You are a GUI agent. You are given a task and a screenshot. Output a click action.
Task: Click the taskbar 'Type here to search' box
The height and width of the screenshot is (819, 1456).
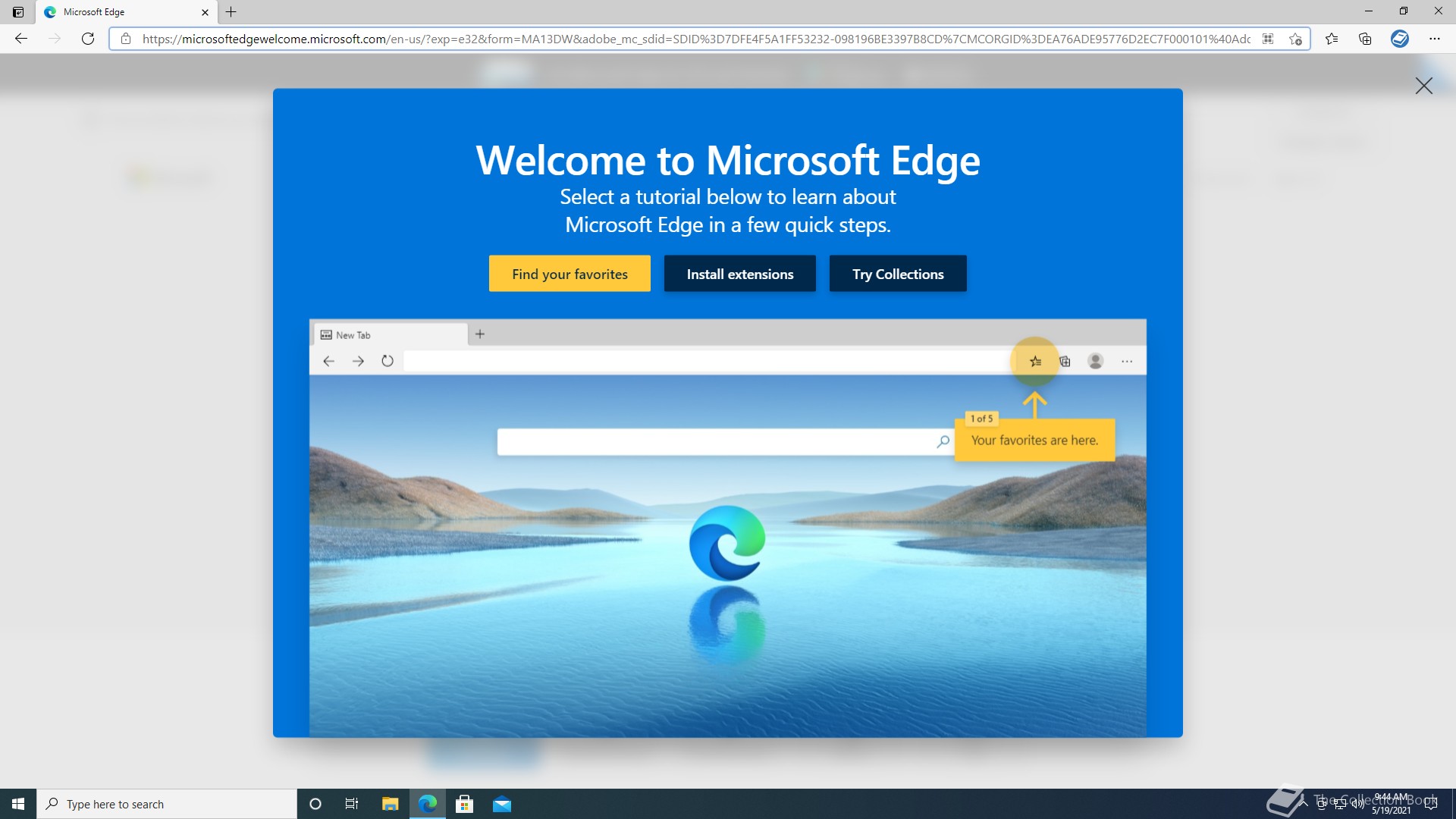[167, 804]
